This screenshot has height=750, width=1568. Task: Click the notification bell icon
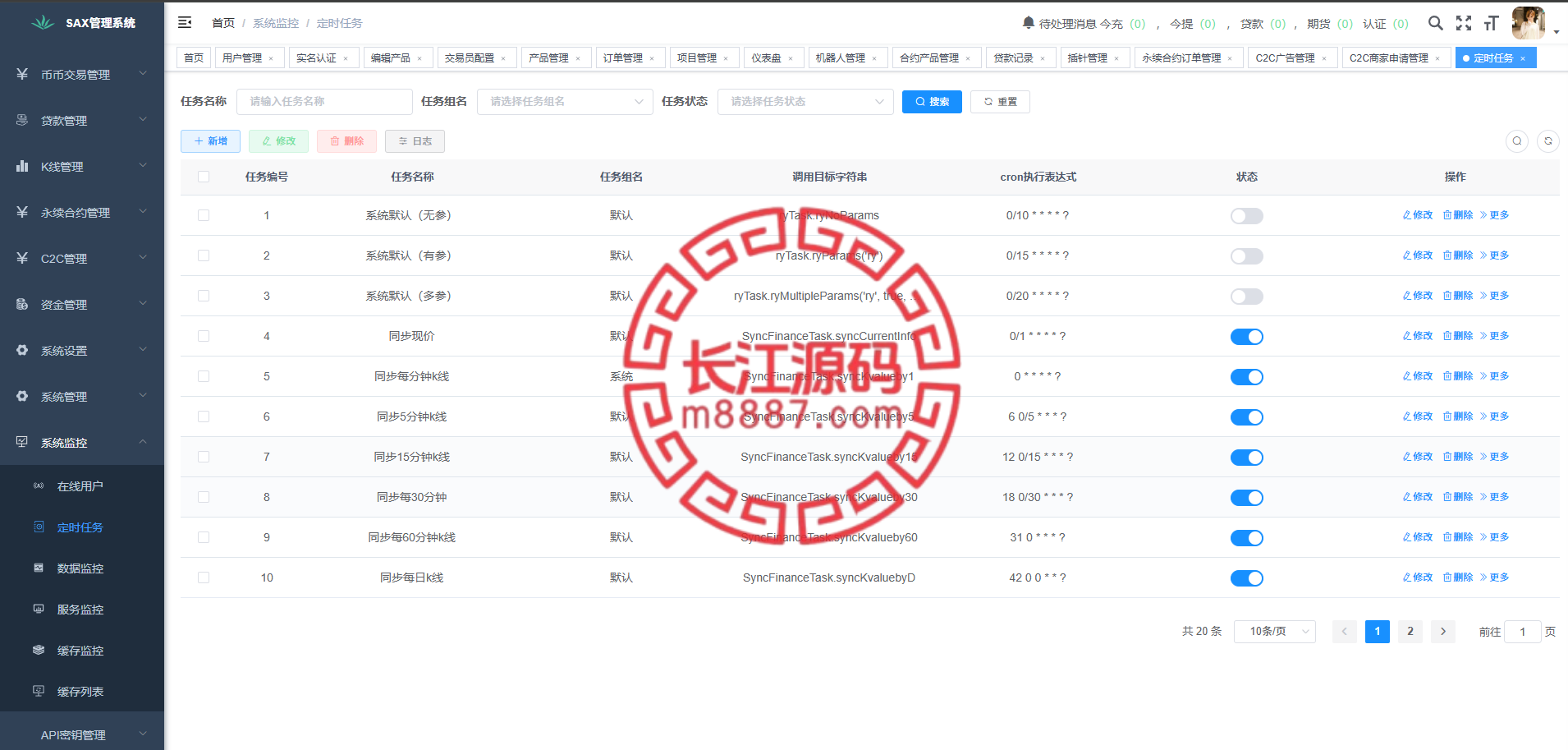1029,23
